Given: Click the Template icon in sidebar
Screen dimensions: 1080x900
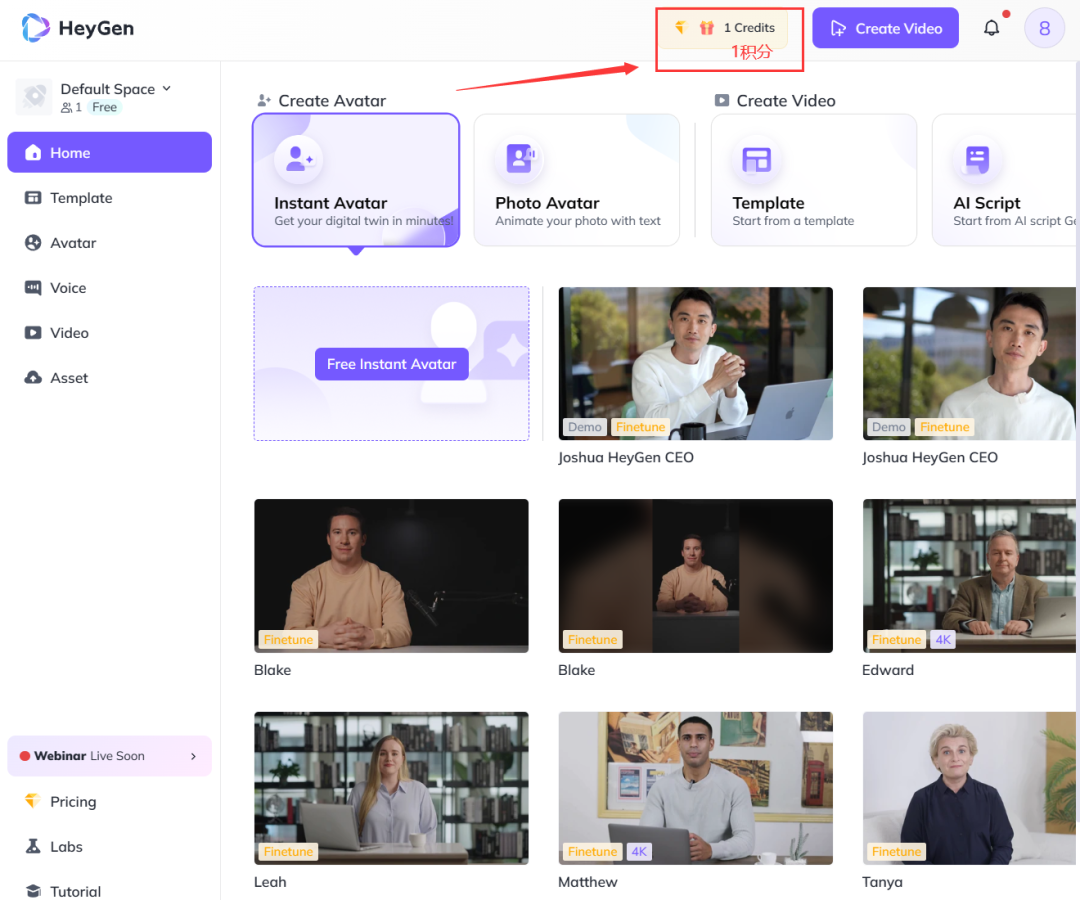Looking at the screenshot, I should click(33, 198).
